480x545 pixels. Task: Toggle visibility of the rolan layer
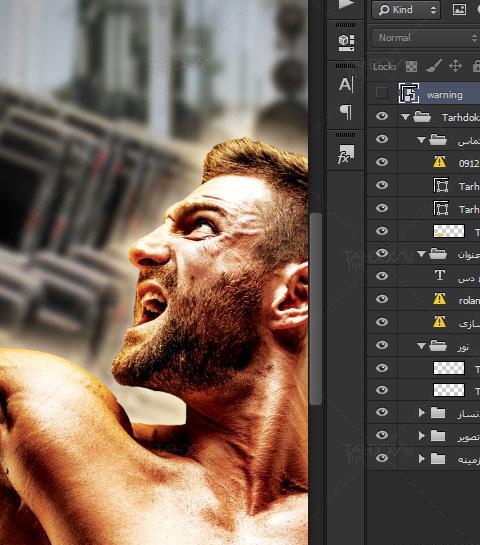[x=382, y=299]
